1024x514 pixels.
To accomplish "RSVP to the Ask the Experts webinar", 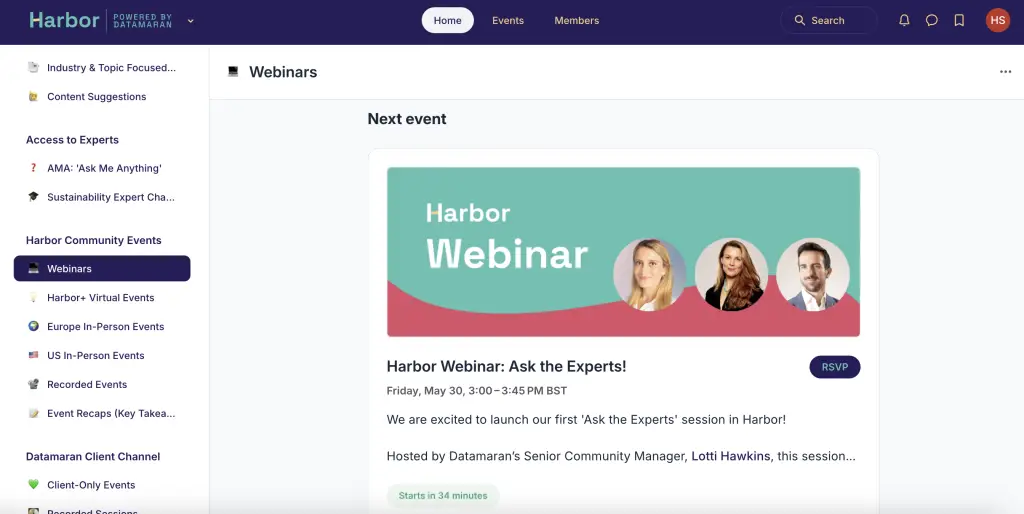I will (x=835, y=367).
